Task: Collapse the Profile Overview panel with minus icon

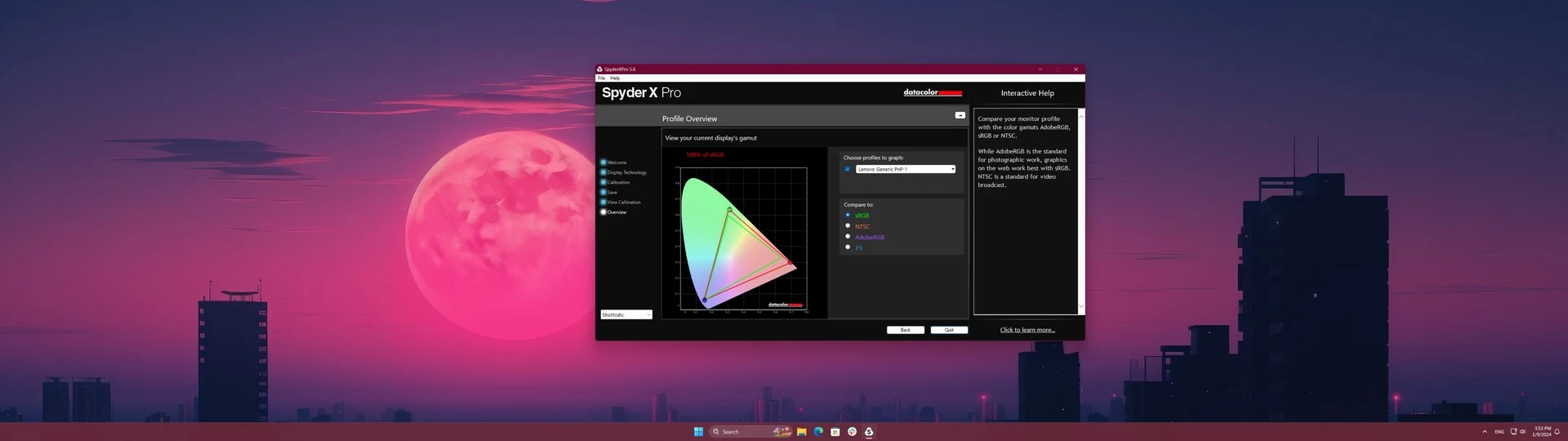Action: (x=960, y=115)
